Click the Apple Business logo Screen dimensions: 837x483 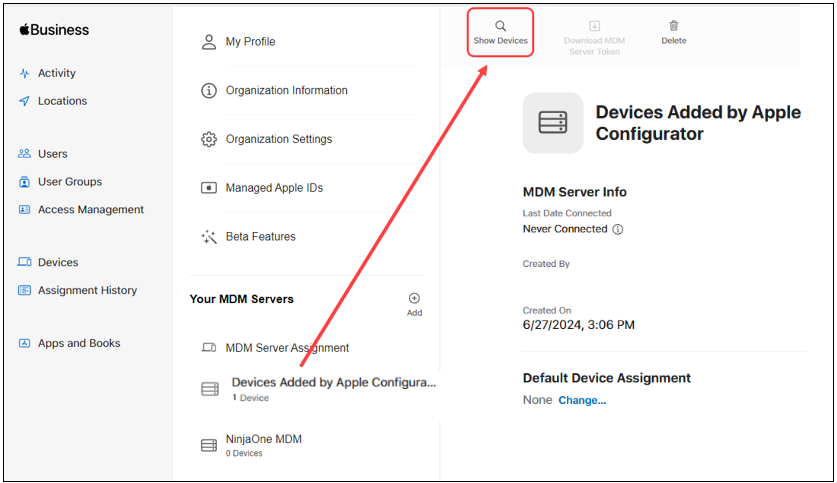[x=54, y=30]
